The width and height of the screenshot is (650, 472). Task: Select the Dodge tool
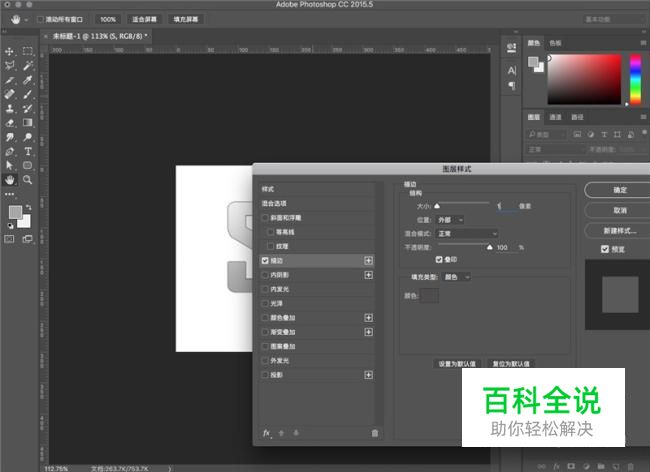coord(27,137)
